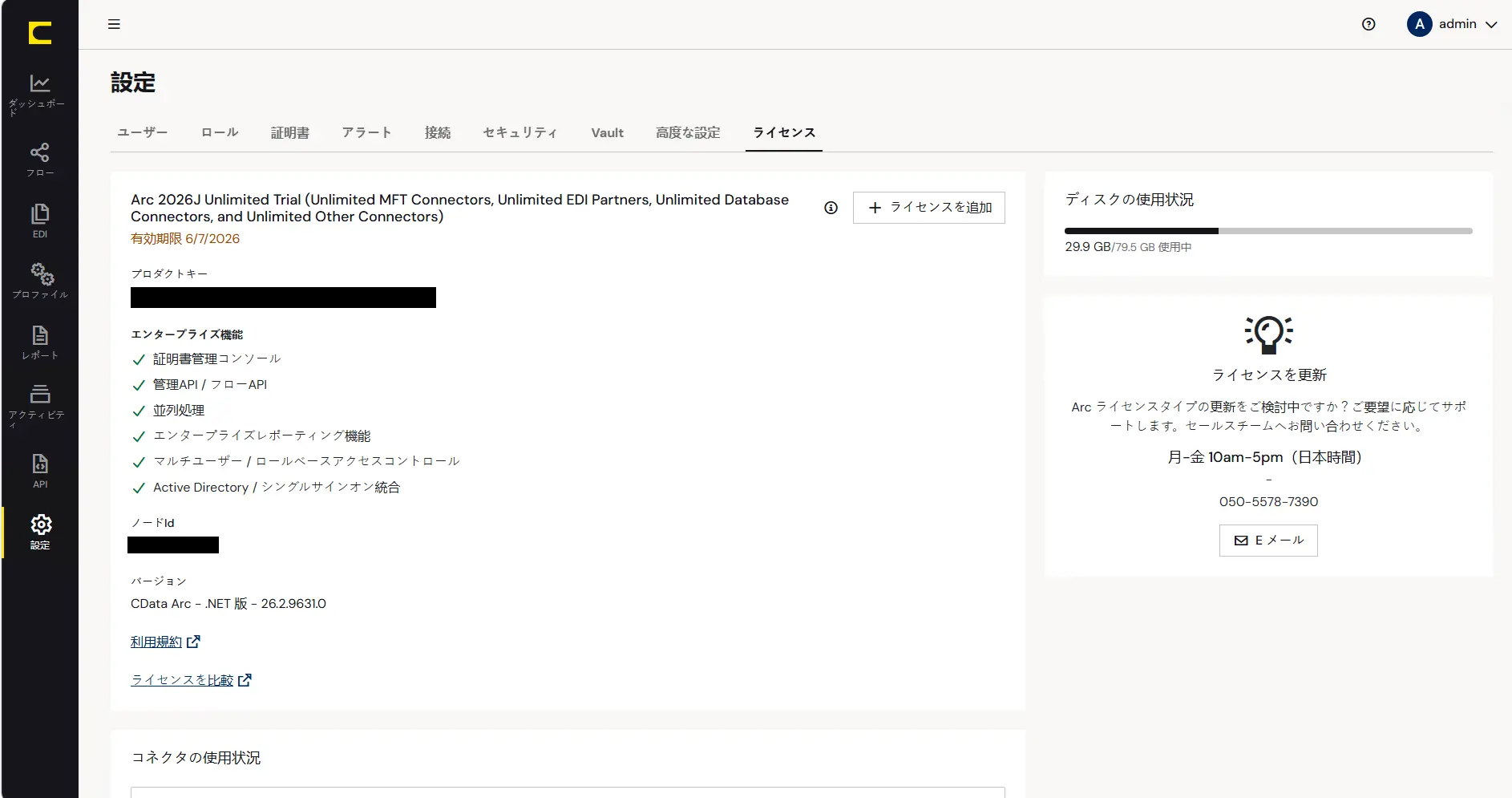Click the ライセンスを追加 button
The image size is (1512, 798).
coord(928,208)
